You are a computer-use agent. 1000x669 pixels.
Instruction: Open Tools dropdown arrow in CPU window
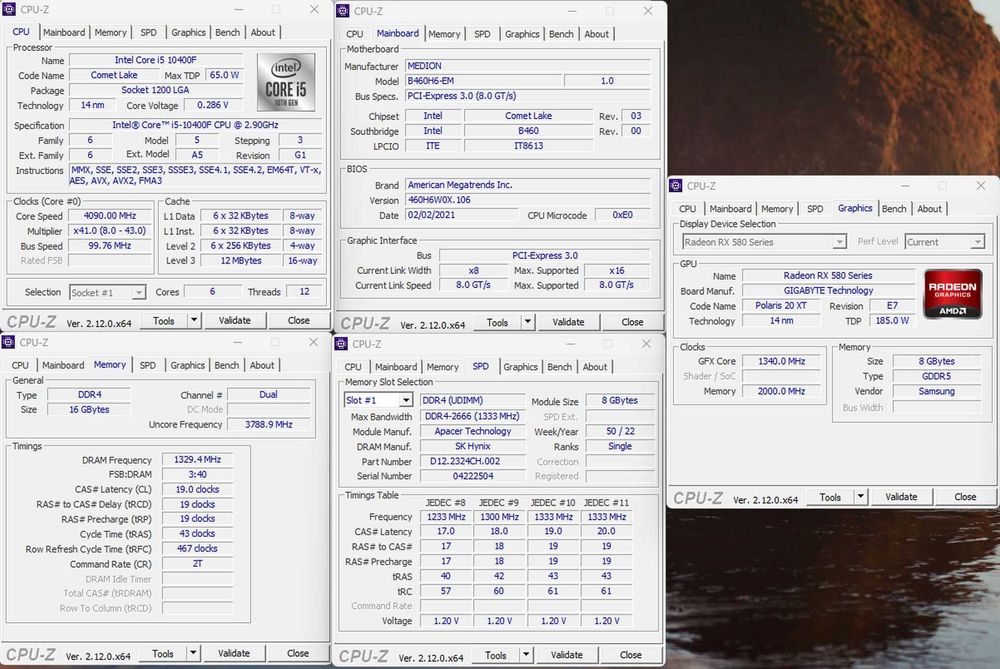click(194, 320)
